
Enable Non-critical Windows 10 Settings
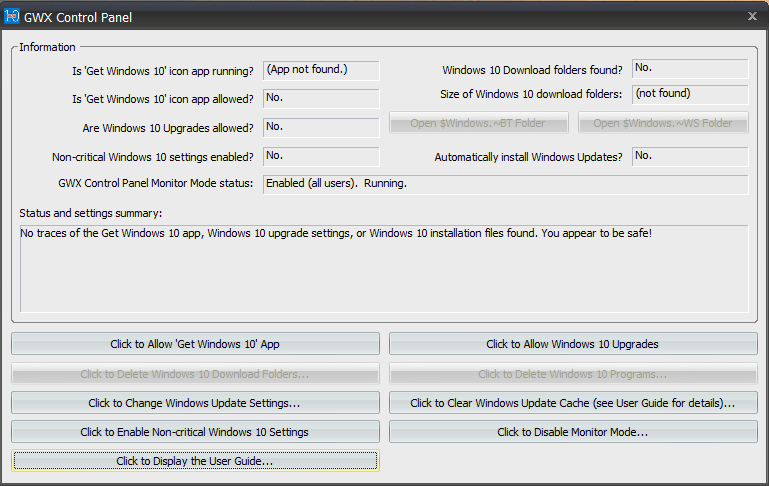[195, 432]
